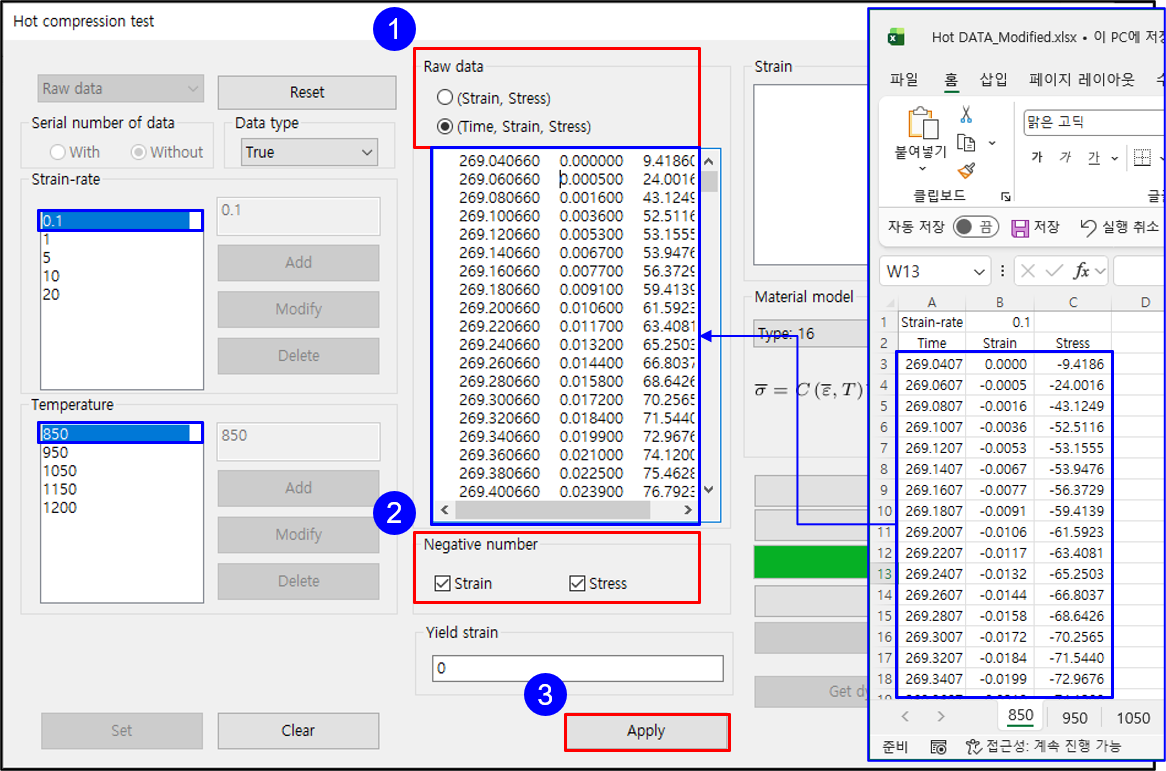
Task: Expand the 붙여넣기 paste options arrow
Action: point(922,170)
